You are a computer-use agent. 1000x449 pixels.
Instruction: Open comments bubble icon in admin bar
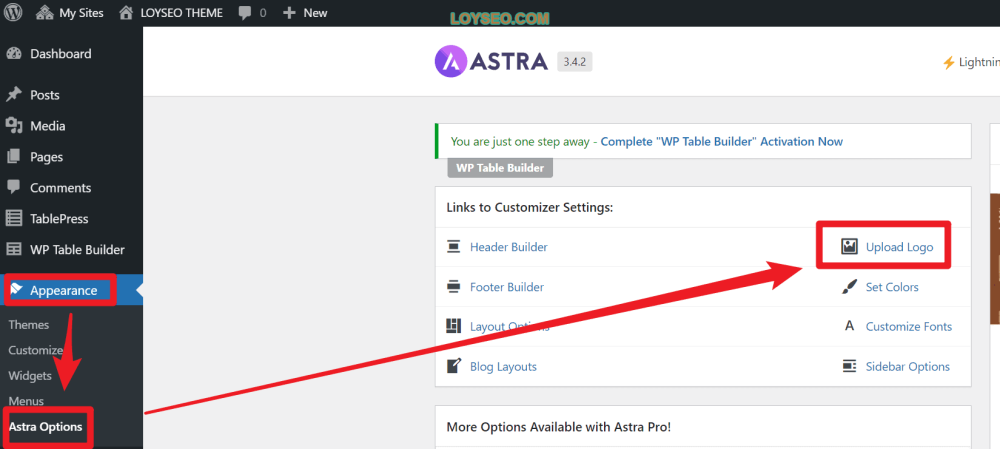click(245, 13)
